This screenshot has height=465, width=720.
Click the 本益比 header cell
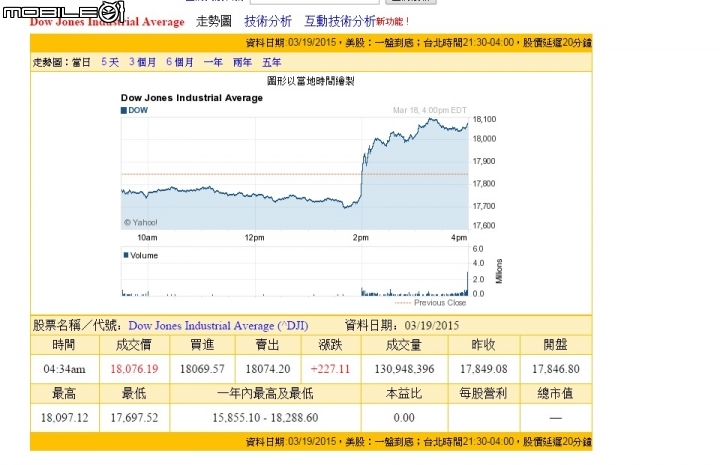[404, 393]
